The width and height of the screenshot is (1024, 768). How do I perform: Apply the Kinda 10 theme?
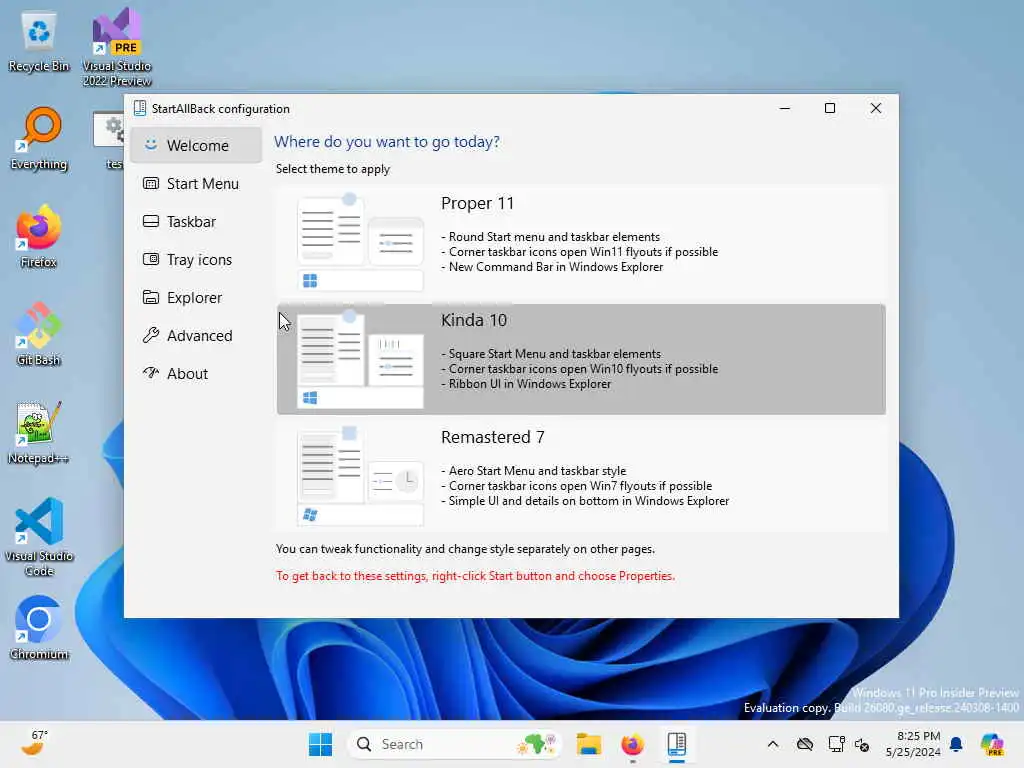[581, 359]
